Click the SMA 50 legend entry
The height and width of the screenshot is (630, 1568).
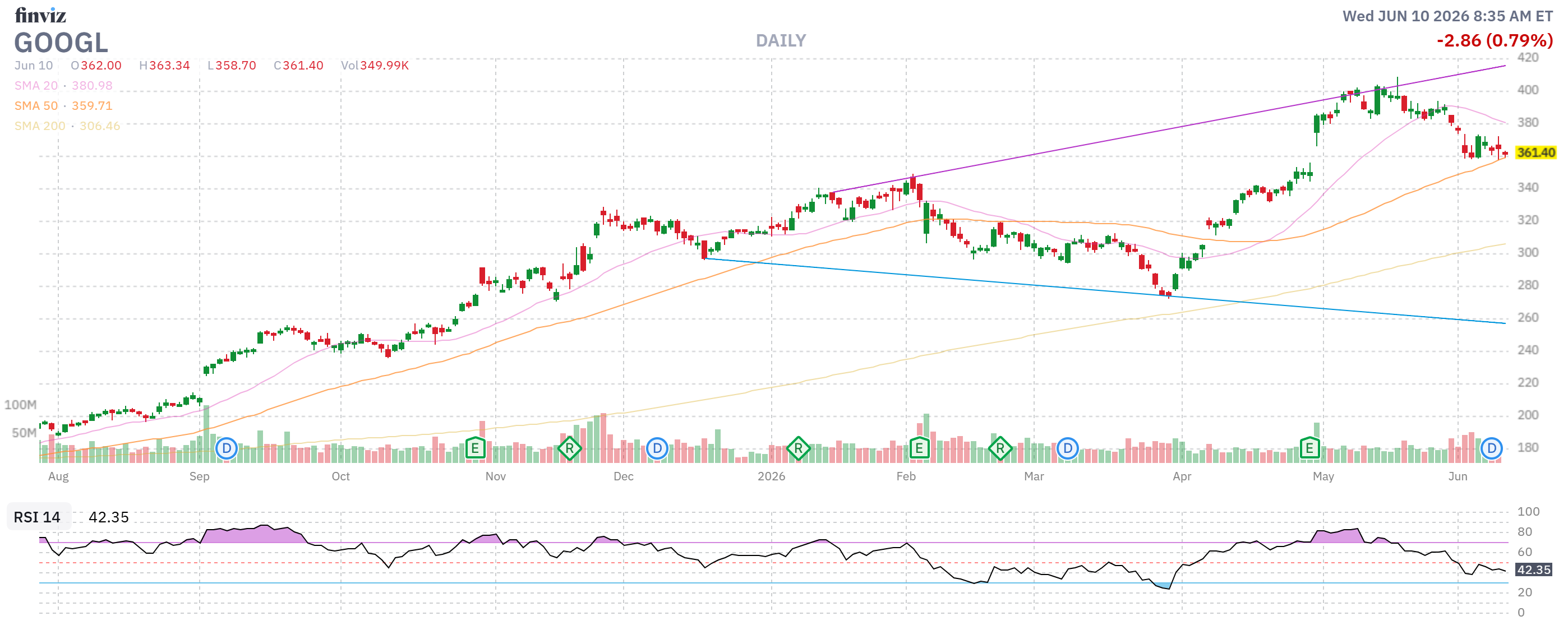(63, 106)
